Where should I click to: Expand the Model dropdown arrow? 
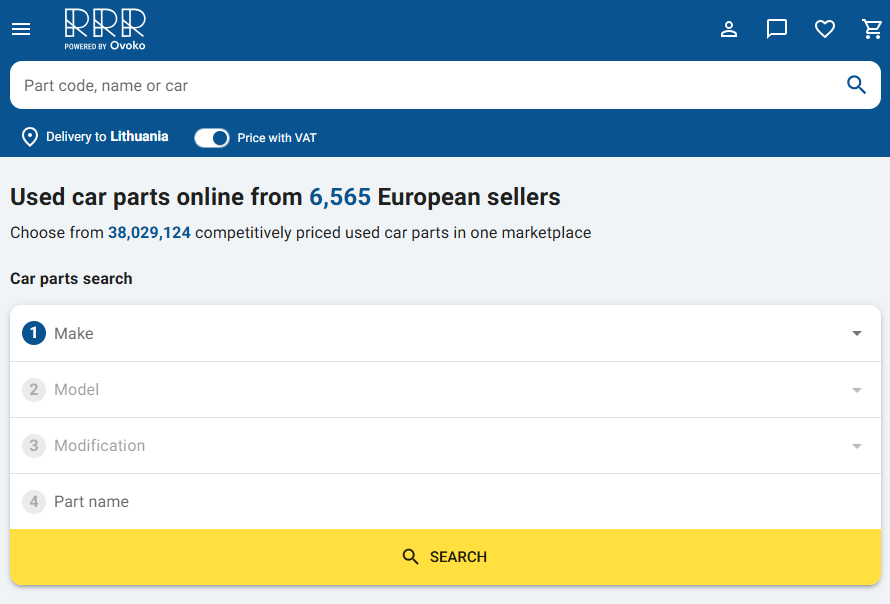[x=857, y=390]
